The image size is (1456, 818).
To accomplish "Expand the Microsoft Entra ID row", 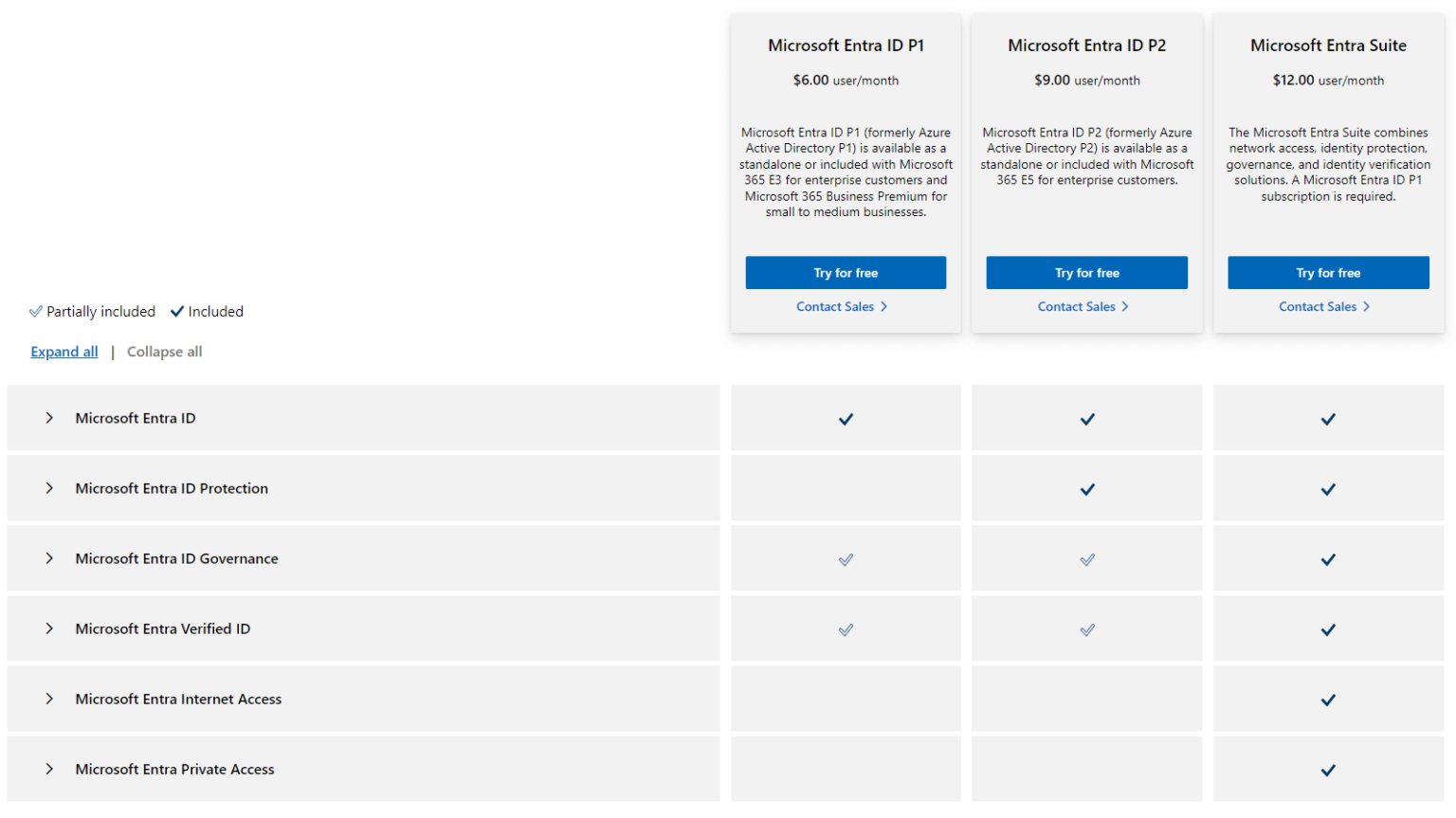I will tap(50, 418).
